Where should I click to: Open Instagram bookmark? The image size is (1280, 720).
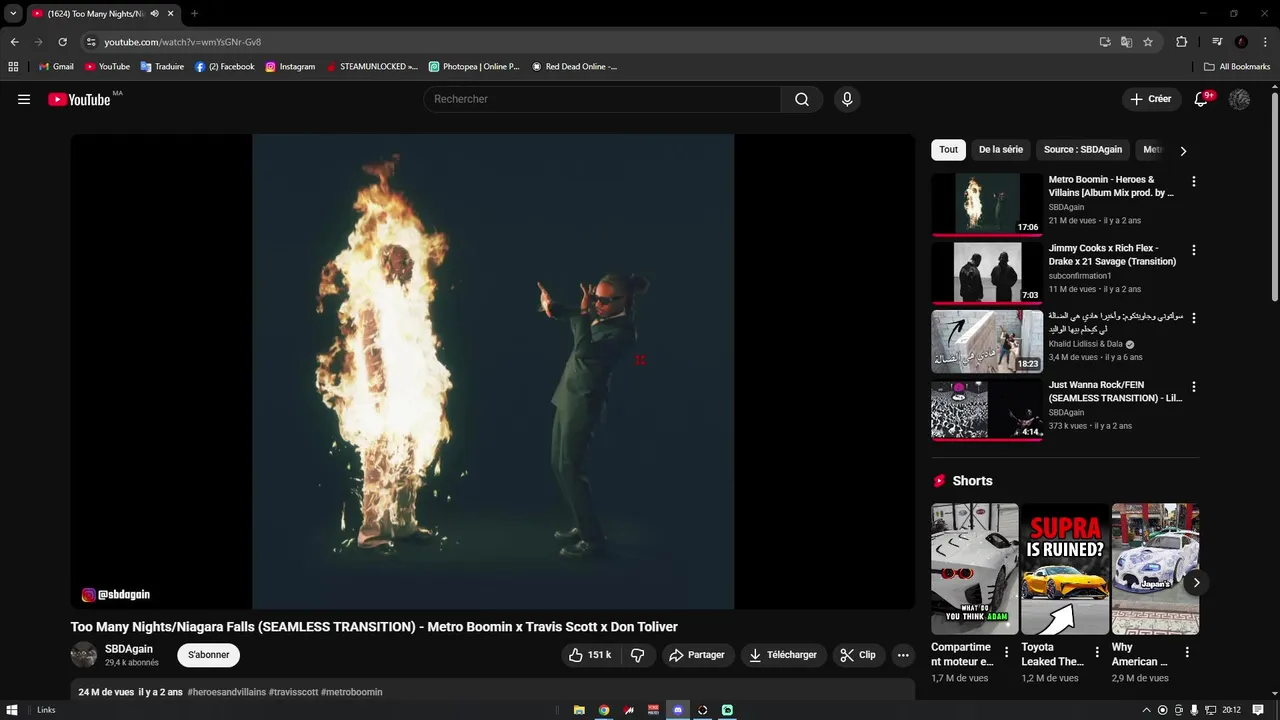290,67
